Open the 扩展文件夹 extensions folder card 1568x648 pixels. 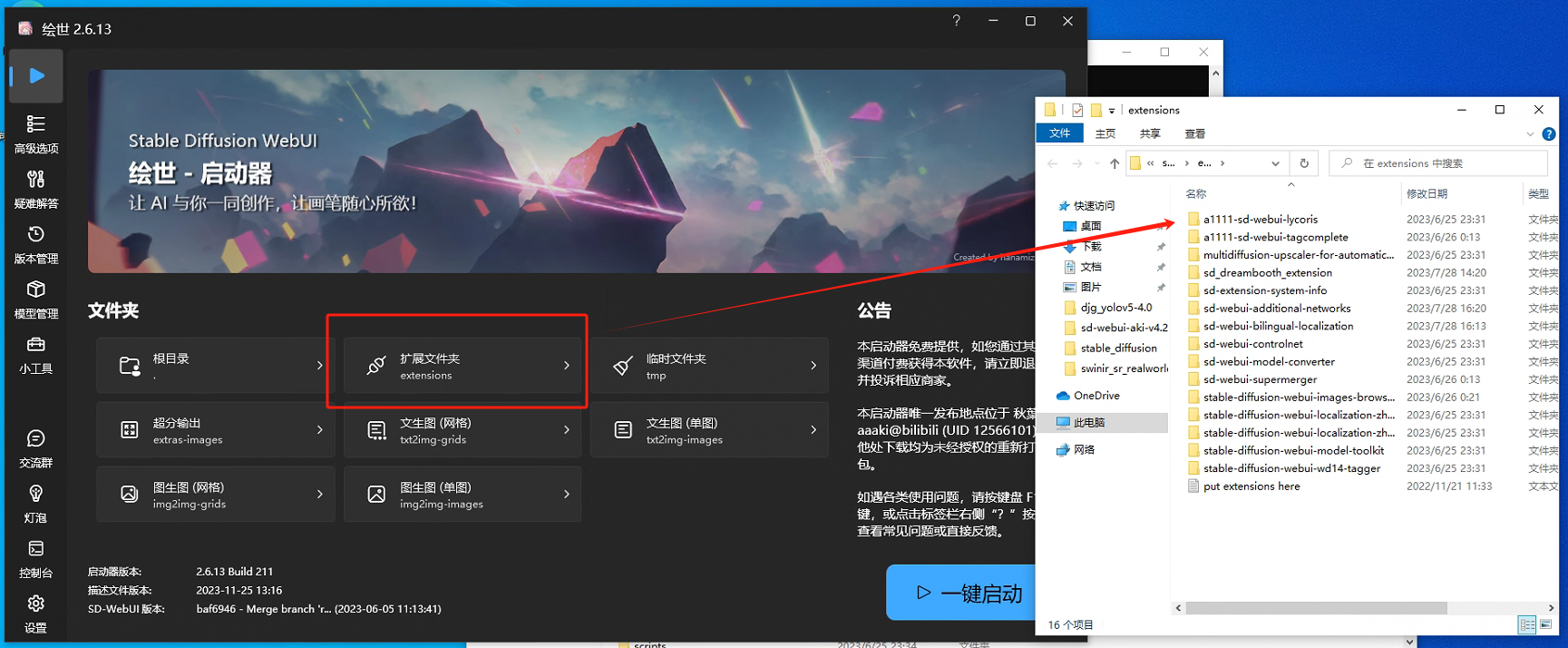463,366
